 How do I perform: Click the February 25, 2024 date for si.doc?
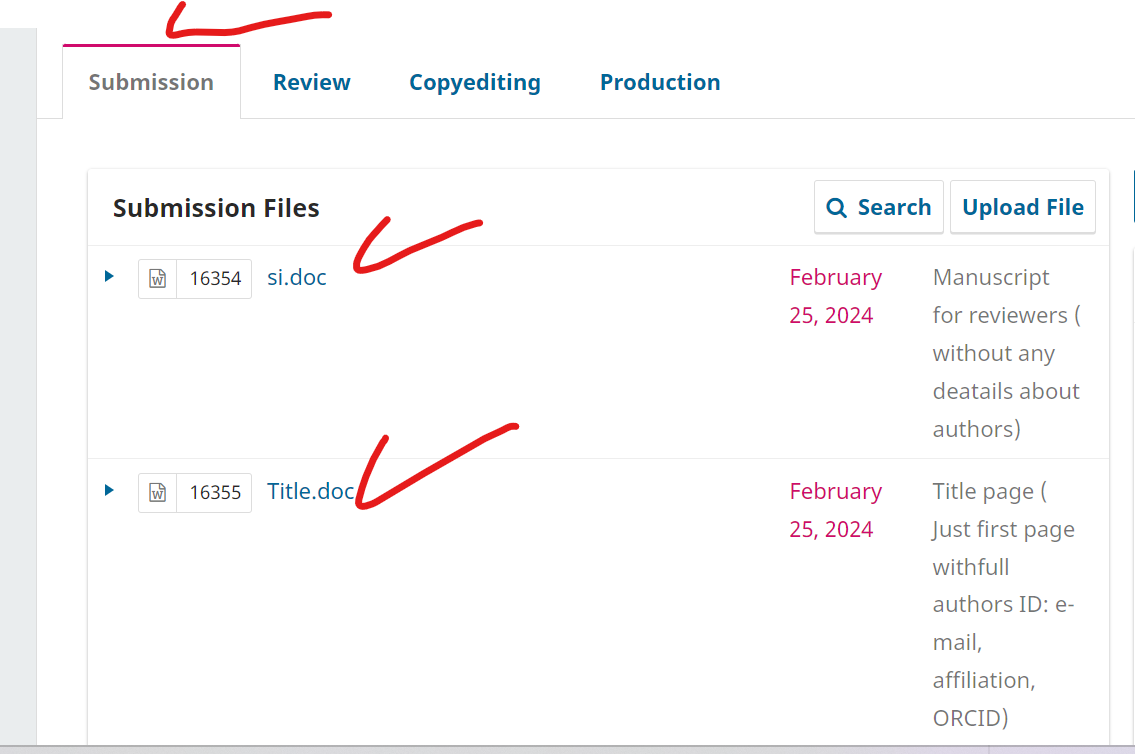coord(835,296)
